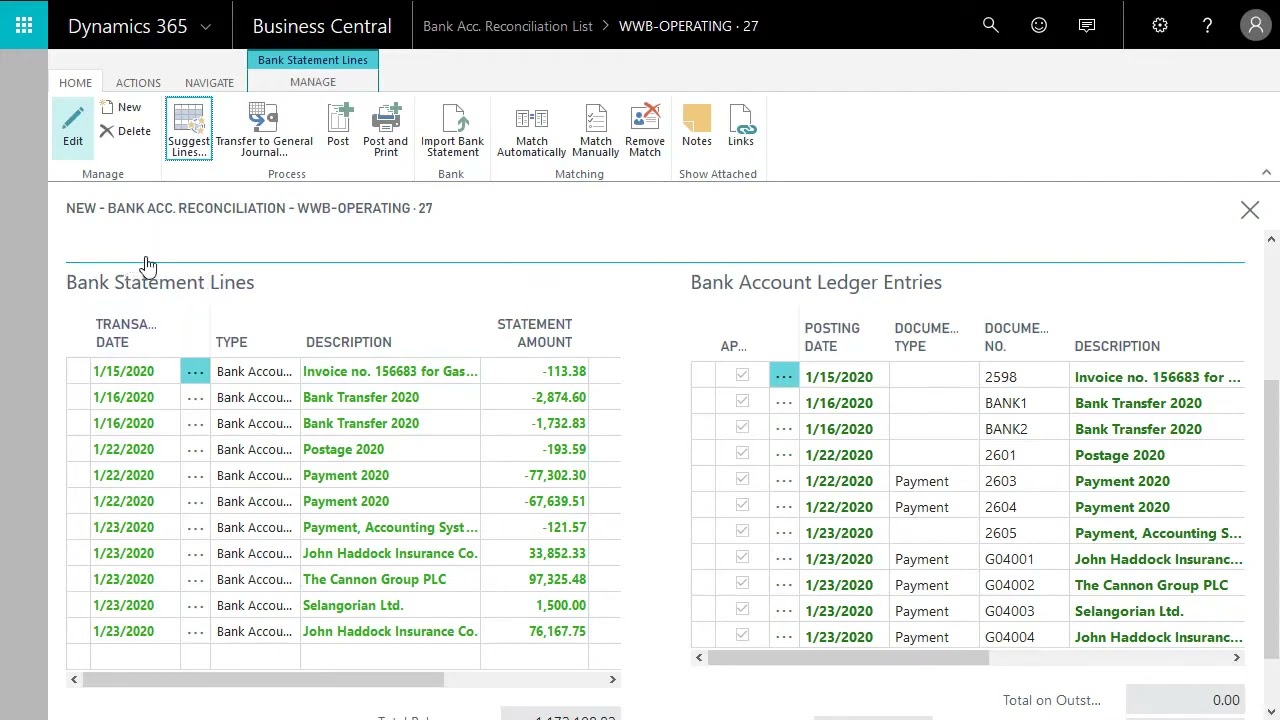Select ledger document number G04004

click(x=1009, y=637)
